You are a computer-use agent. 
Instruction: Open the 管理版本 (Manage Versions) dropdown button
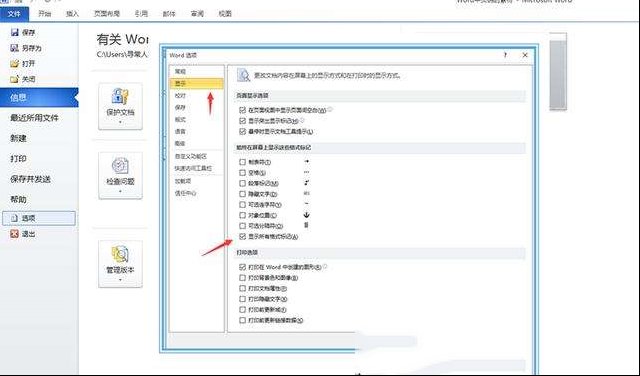click(x=120, y=264)
